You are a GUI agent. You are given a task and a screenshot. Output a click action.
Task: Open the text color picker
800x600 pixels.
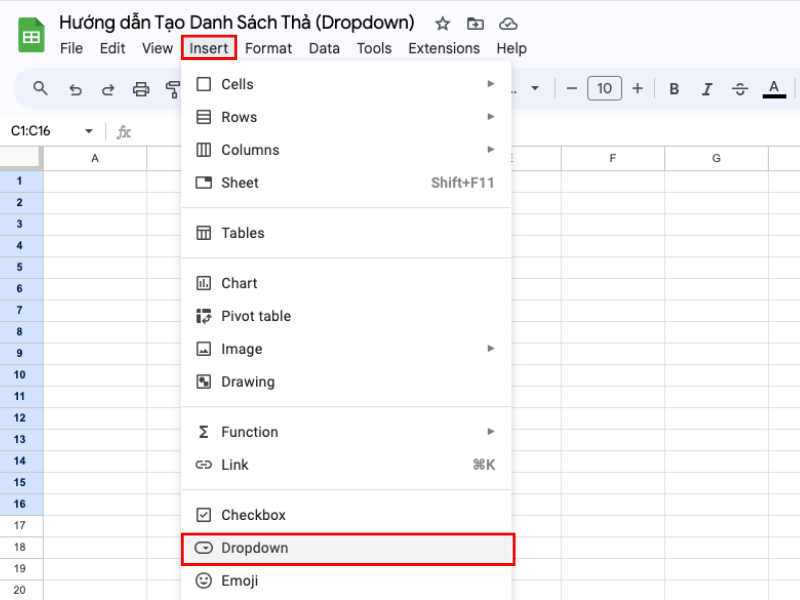click(x=773, y=89)
